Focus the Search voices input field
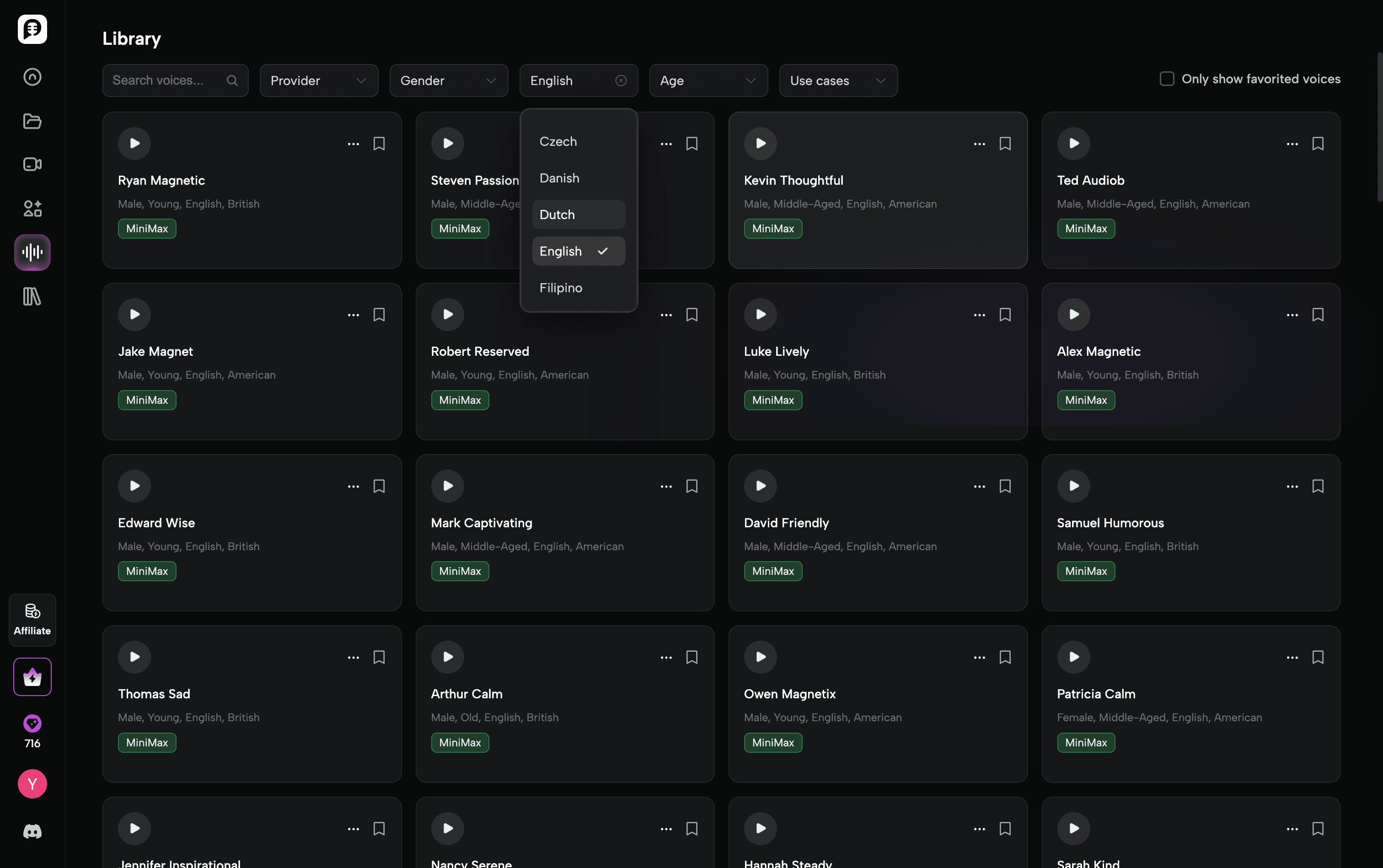The height and width of the screenshot is (868, 1383). tap(175, 80)
